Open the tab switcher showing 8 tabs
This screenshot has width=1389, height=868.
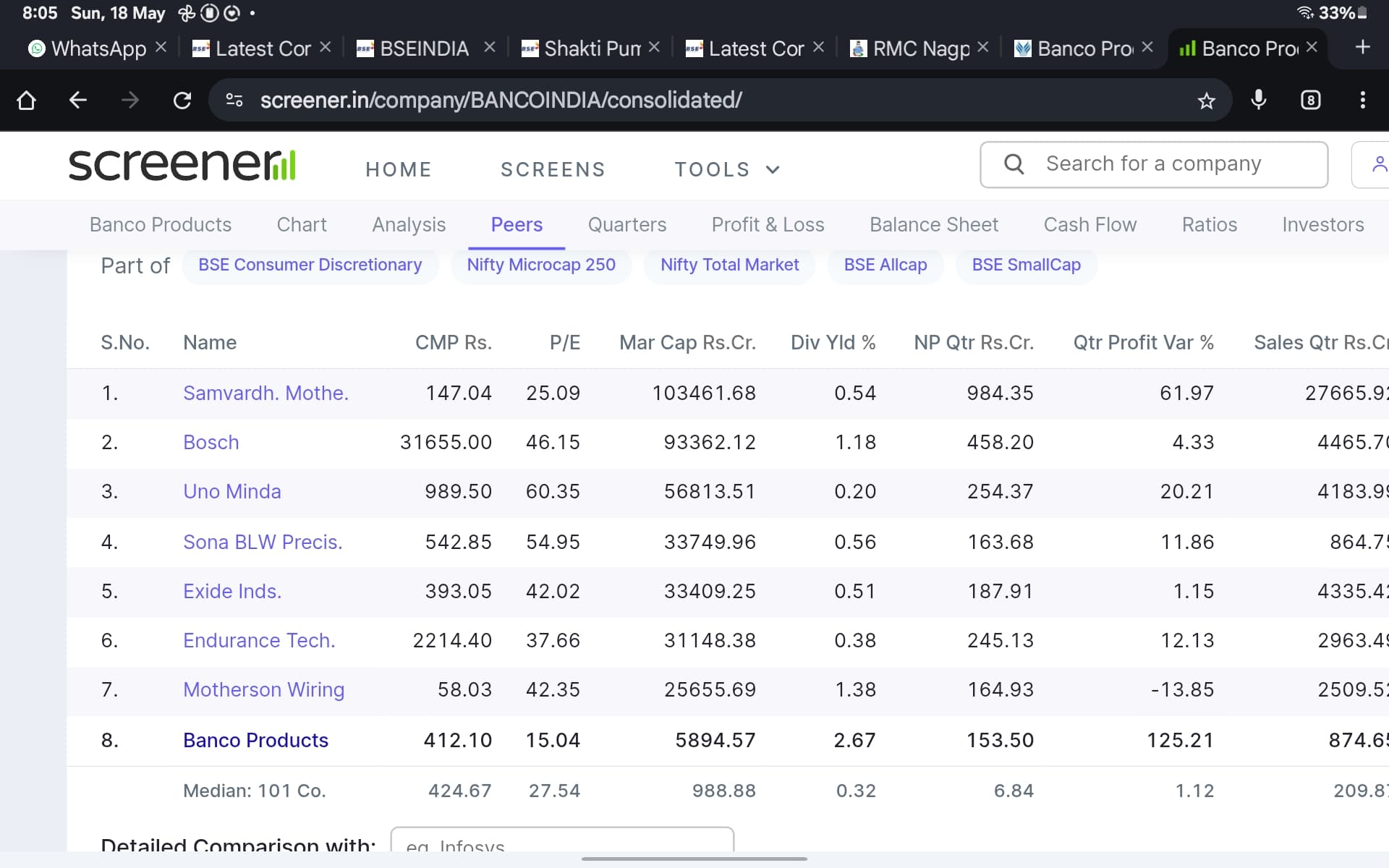point(1311,100)
